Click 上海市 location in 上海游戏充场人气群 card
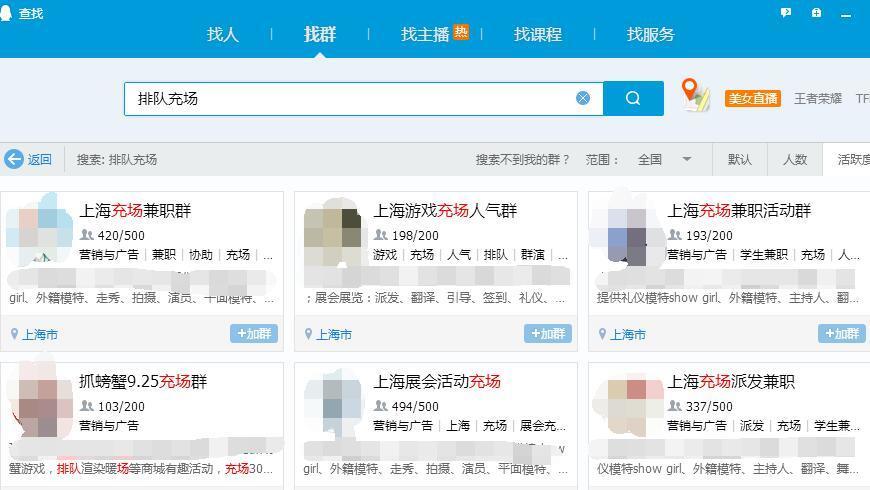The height and width of the screenshot is (490, 870). 334,335
